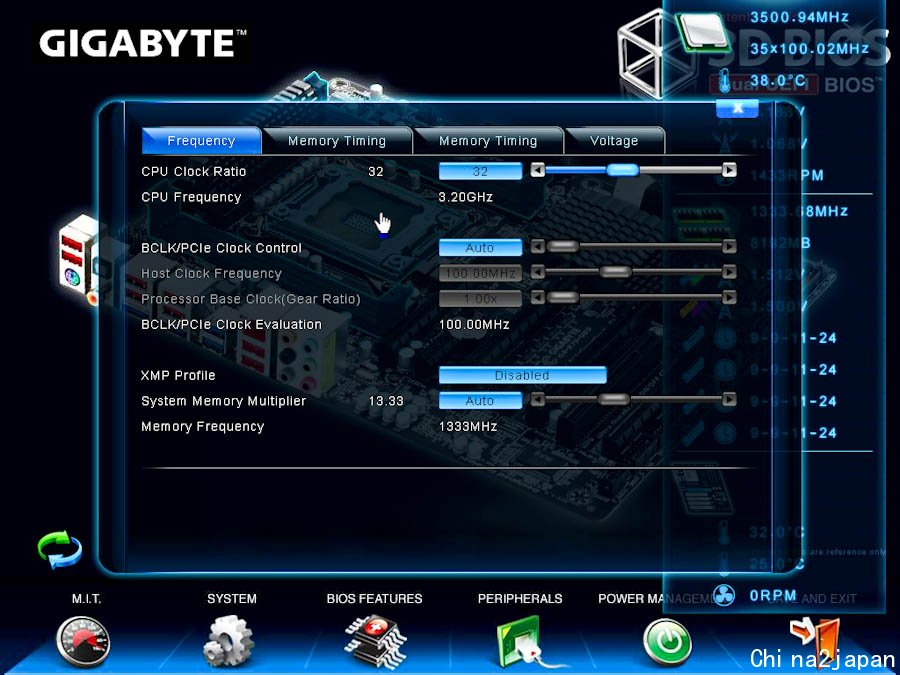Screen dimensions: 900x675
Task: Click the 35x100.02MHz readout in status panel
Action: [x=809, y=49]
